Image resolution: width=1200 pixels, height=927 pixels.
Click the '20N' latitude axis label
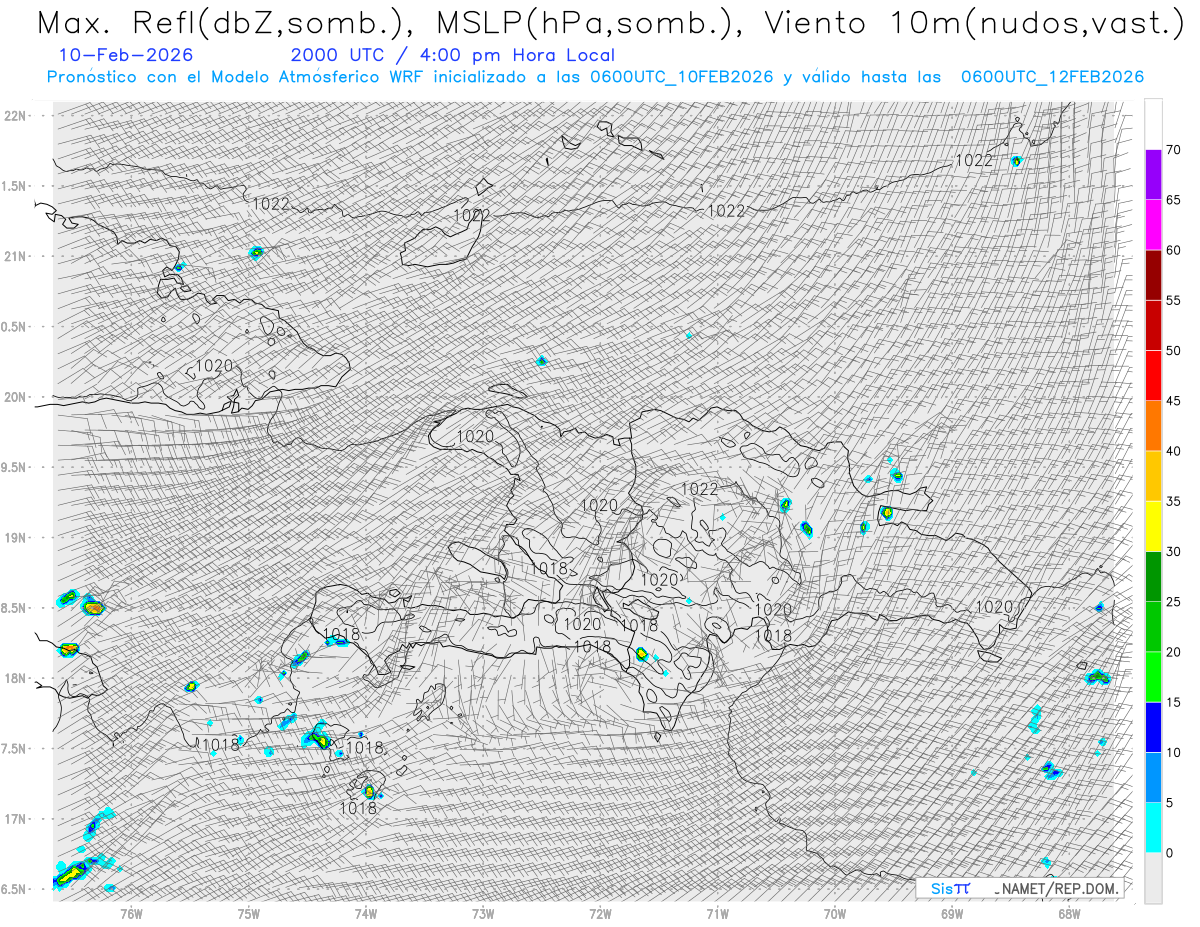pos(16,397)
